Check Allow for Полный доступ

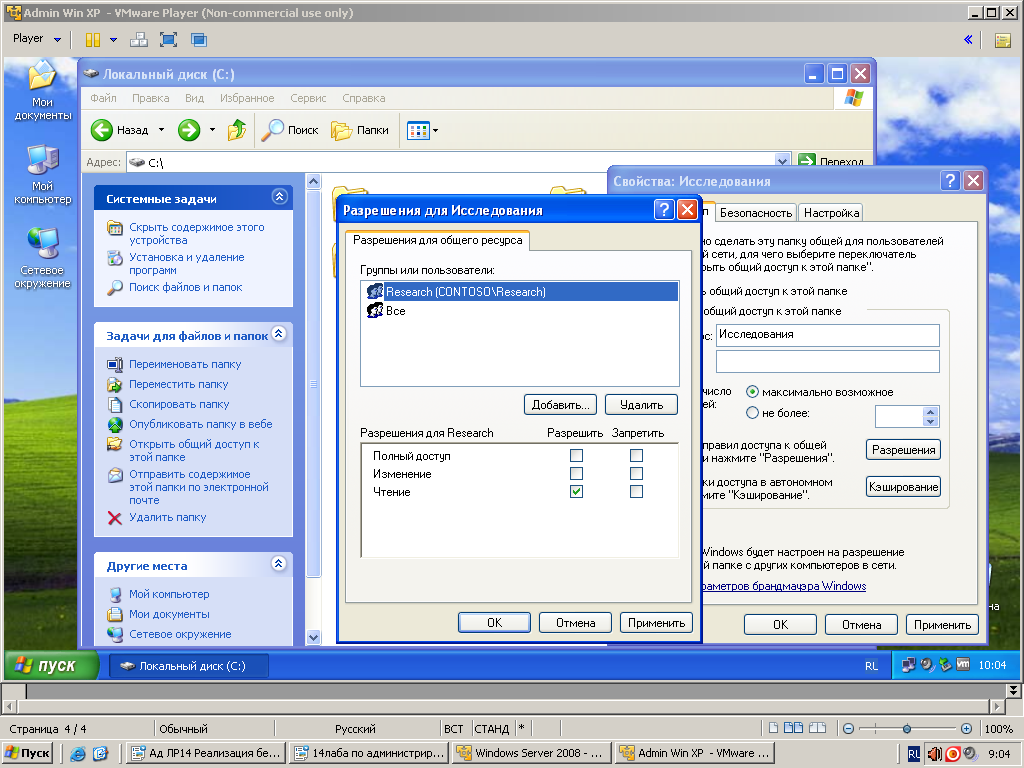point(576,455)
